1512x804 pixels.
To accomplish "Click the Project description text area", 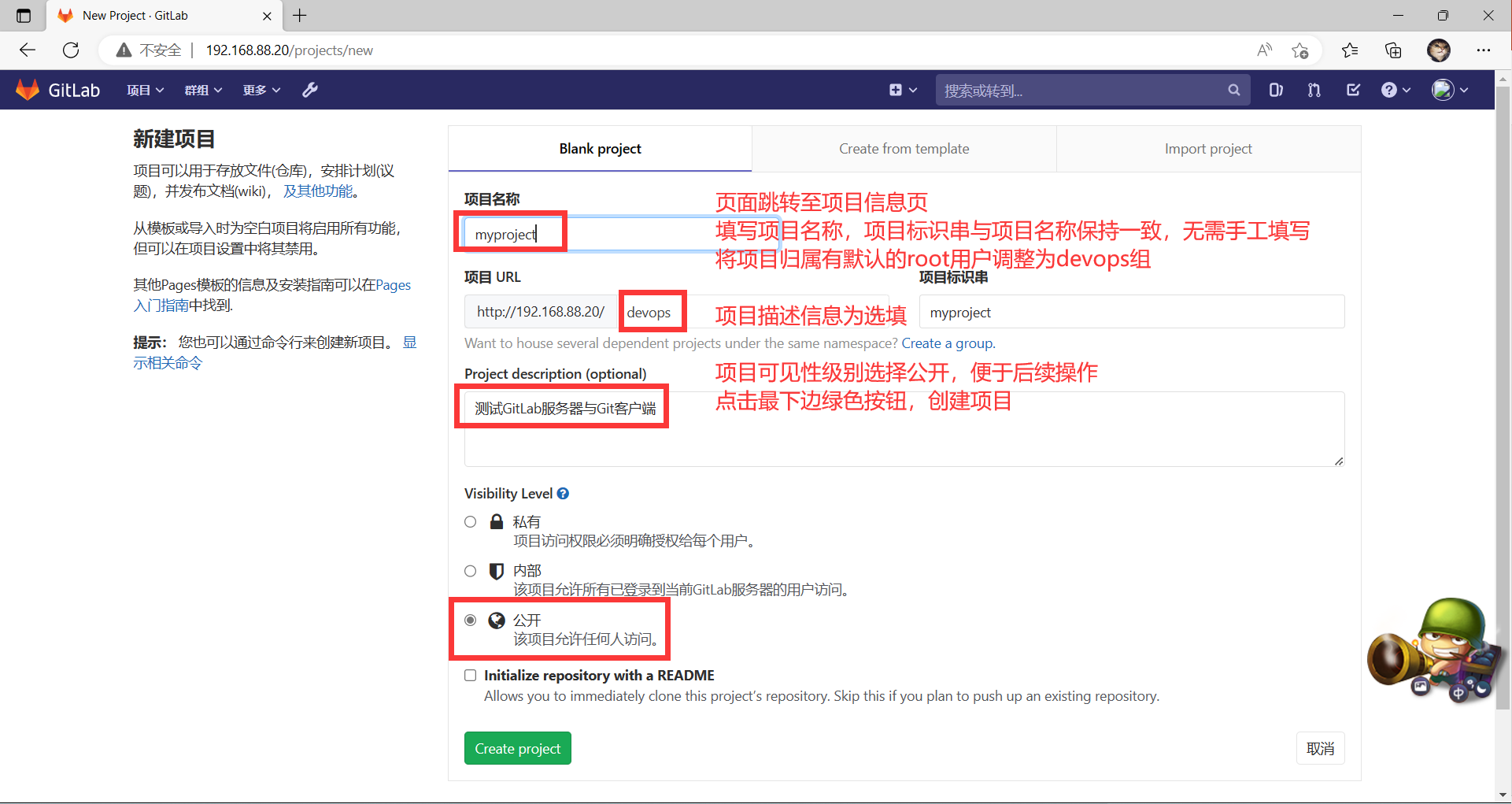I will pos(904,429).
